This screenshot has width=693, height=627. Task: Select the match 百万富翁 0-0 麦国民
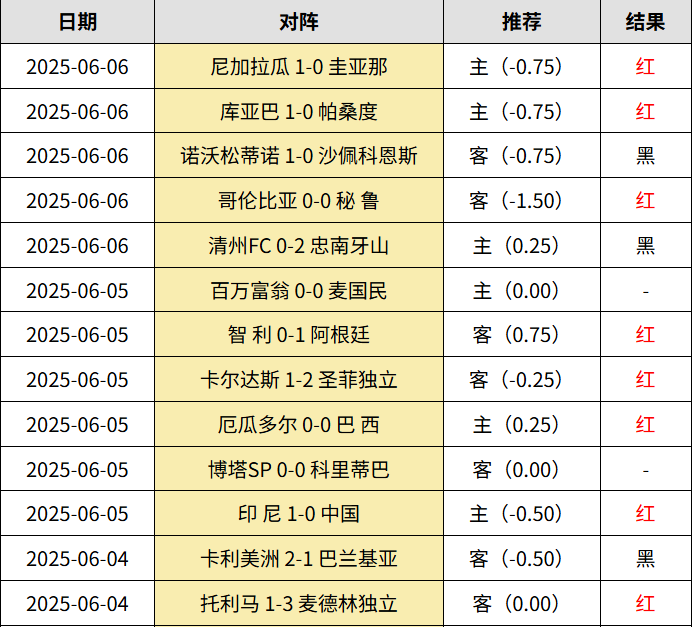point(299,291)
